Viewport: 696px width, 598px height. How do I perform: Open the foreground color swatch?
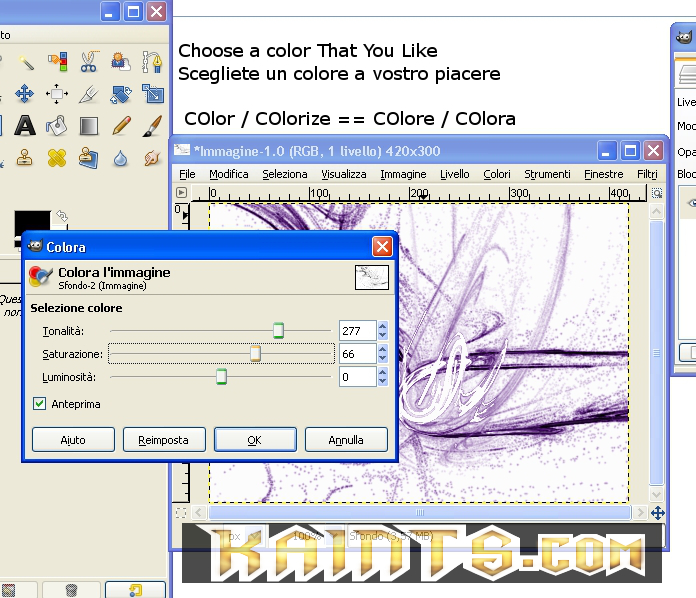32,221
